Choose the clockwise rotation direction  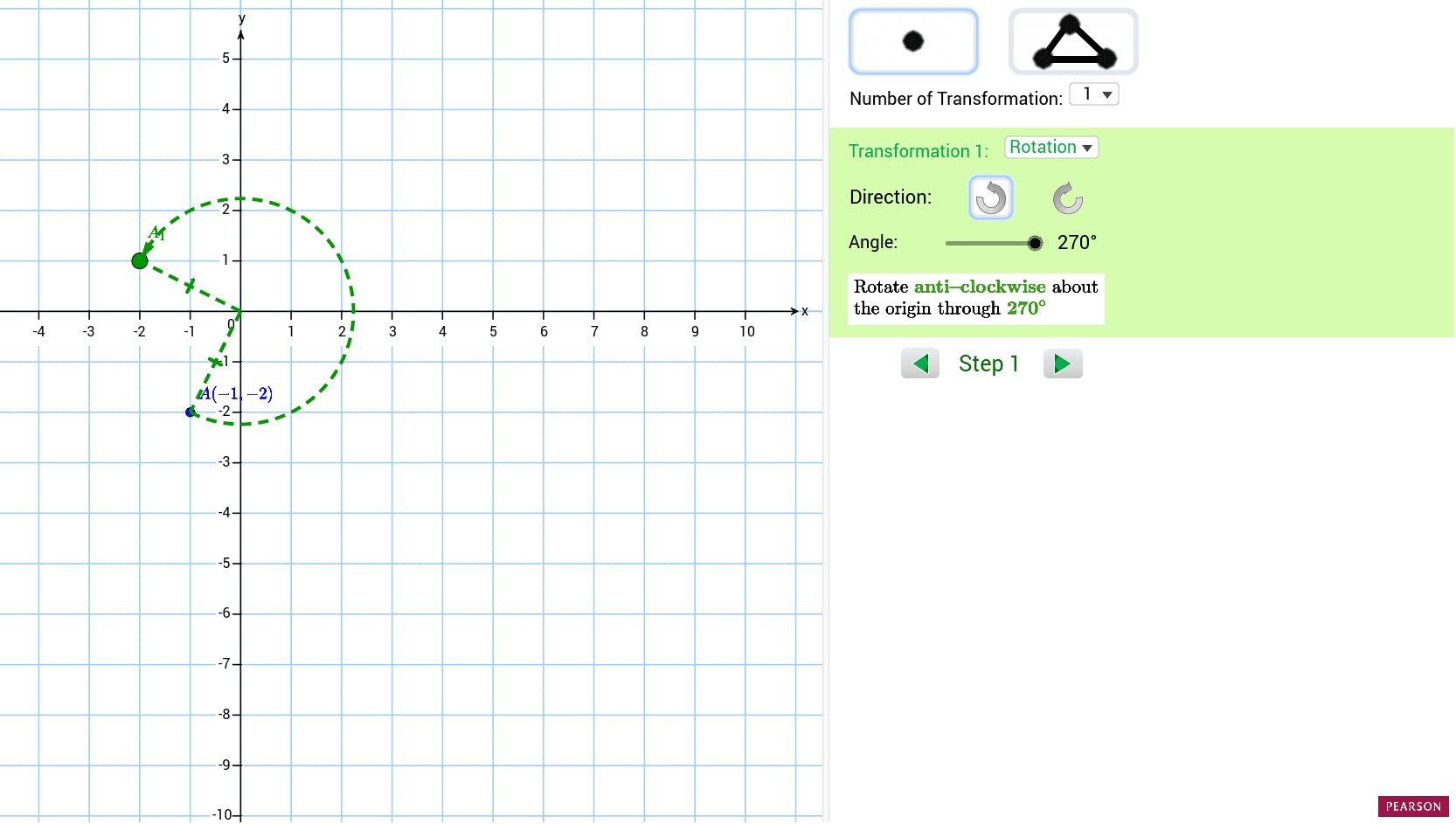[x=1068, y=197]
